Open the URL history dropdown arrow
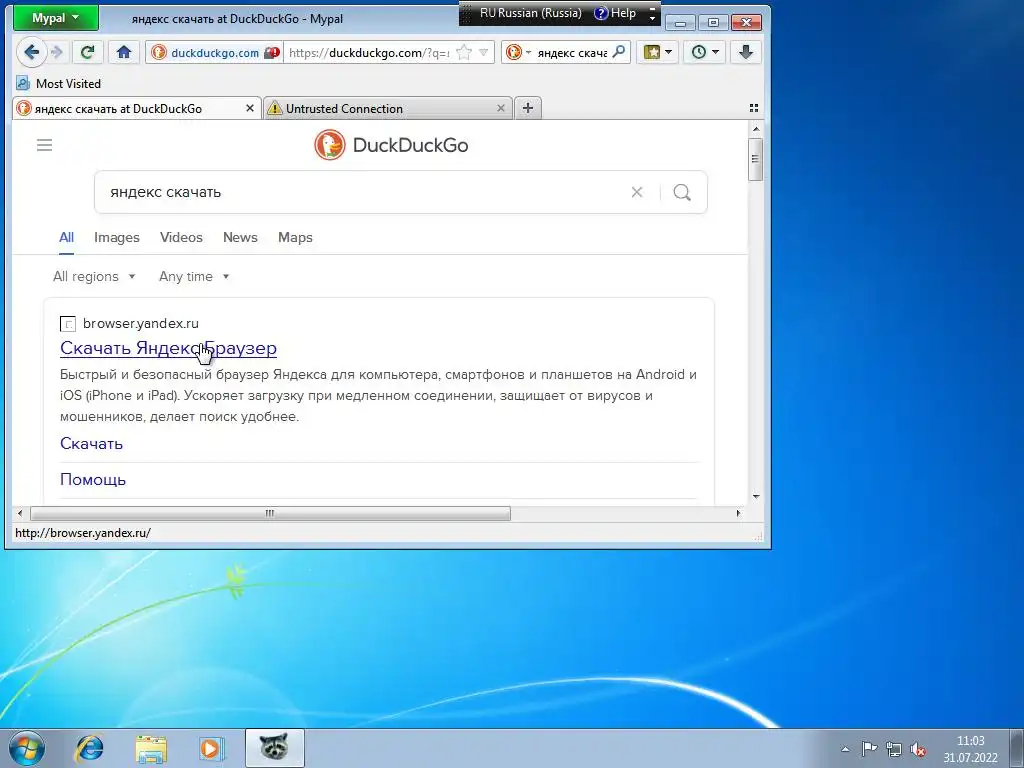 tap(484, 53)
